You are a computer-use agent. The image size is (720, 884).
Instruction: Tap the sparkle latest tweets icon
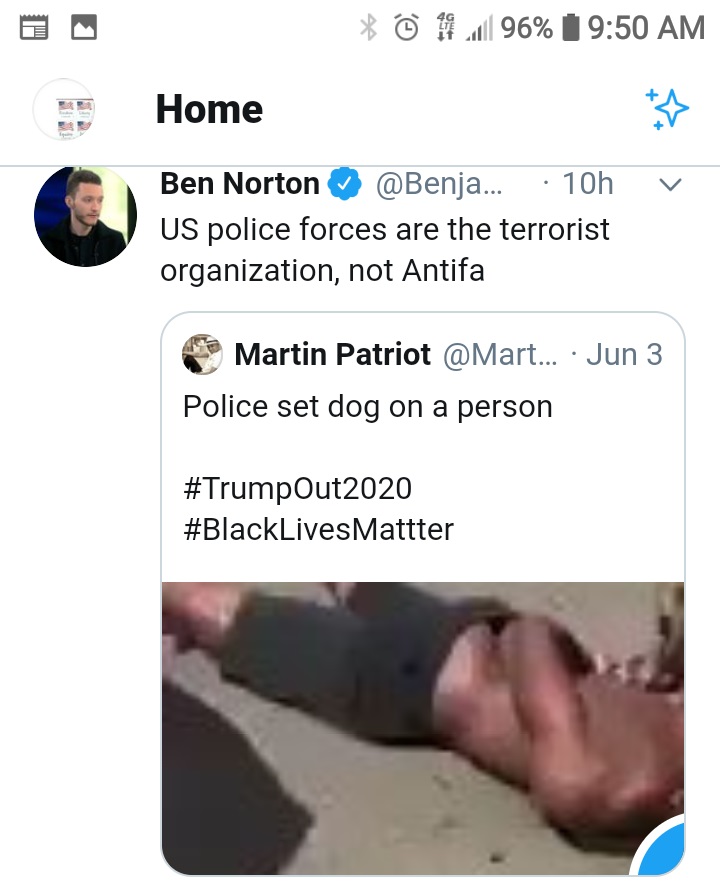tap(666, 108)
